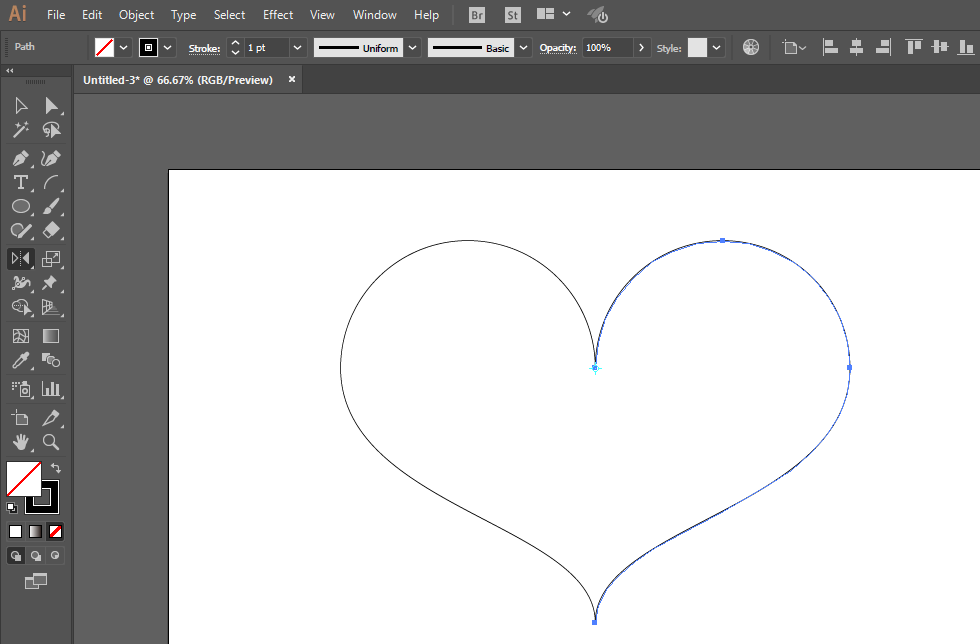Viewport: 980px width, 644px height.
Task: Enable Draw Inside mode
Action: tap(56, 555)
